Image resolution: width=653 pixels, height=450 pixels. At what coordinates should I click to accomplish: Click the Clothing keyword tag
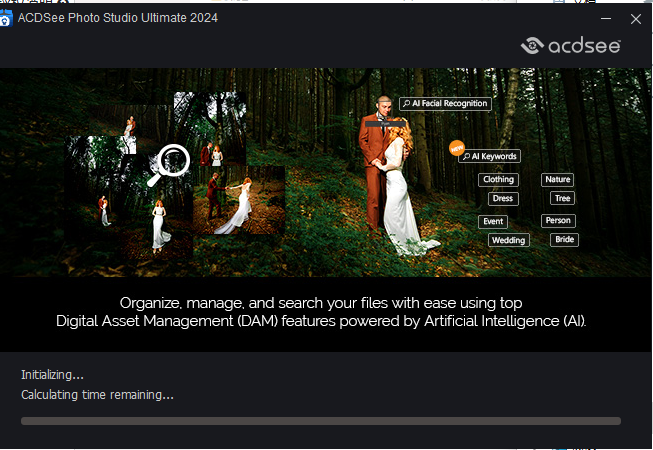click(x=498, y=179)
